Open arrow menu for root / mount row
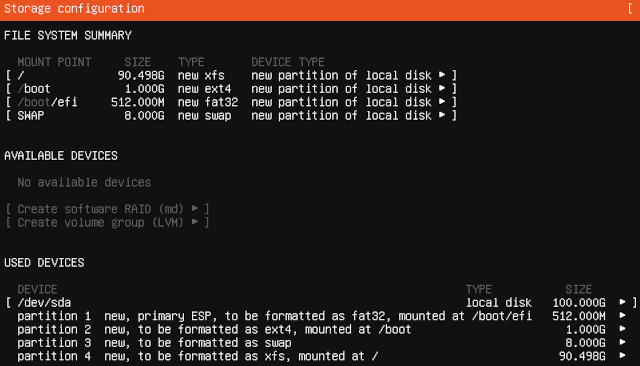The width and height of the screenshot is (640, 366). (x=442, y=75)
